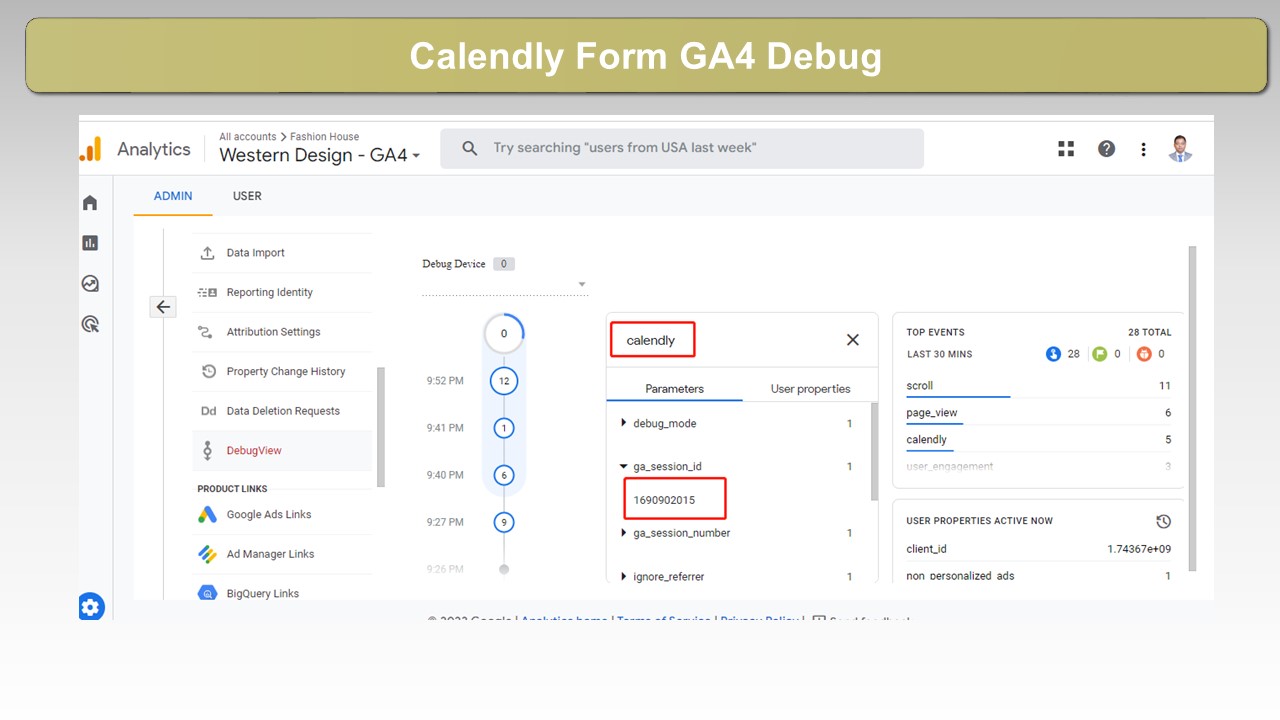Open the Google apps grid icon
1280x720 pixels.
(1066, 149)
